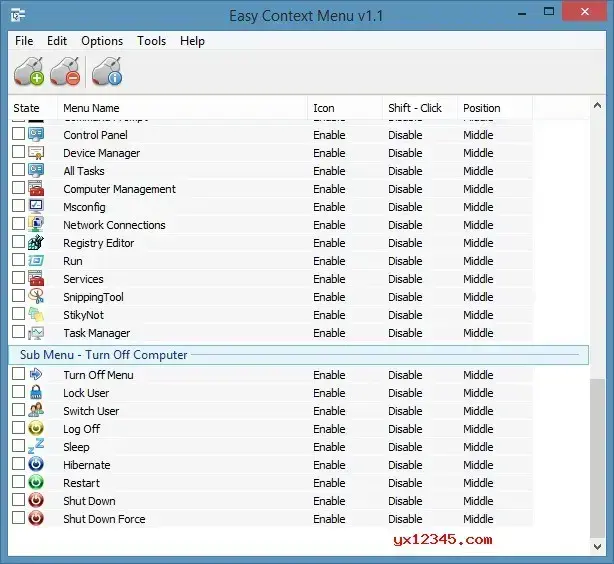This screenshot has width=614, height=564.
Task: Click the Middle position value for Hibernate
Action: point(478,465)
